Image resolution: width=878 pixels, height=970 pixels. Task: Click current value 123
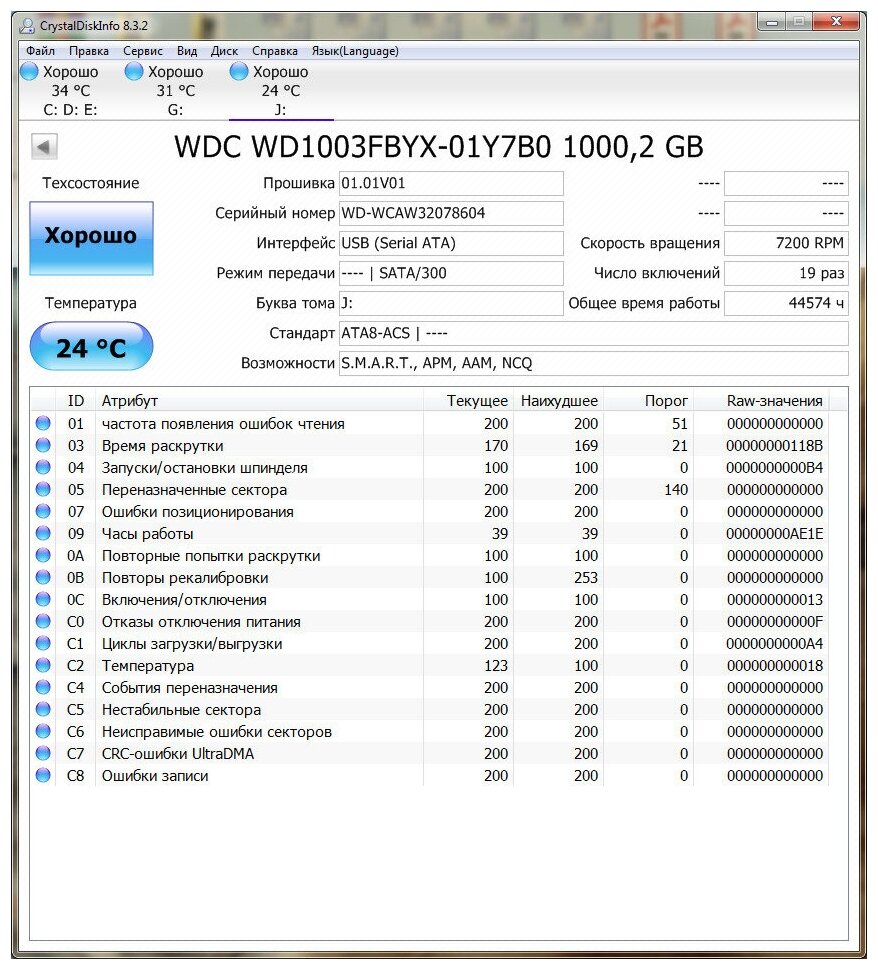496,666
